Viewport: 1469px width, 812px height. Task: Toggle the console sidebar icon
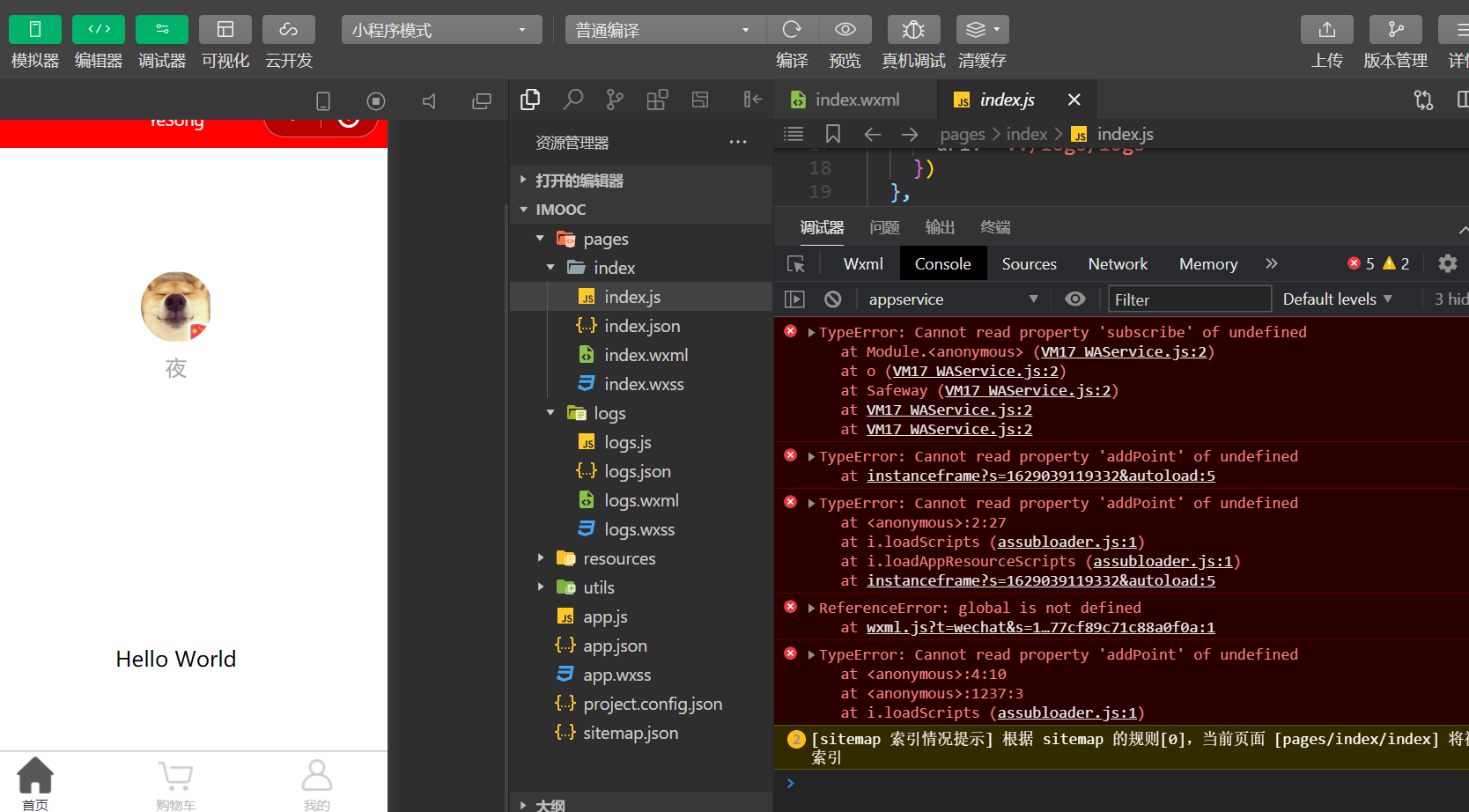794,299
